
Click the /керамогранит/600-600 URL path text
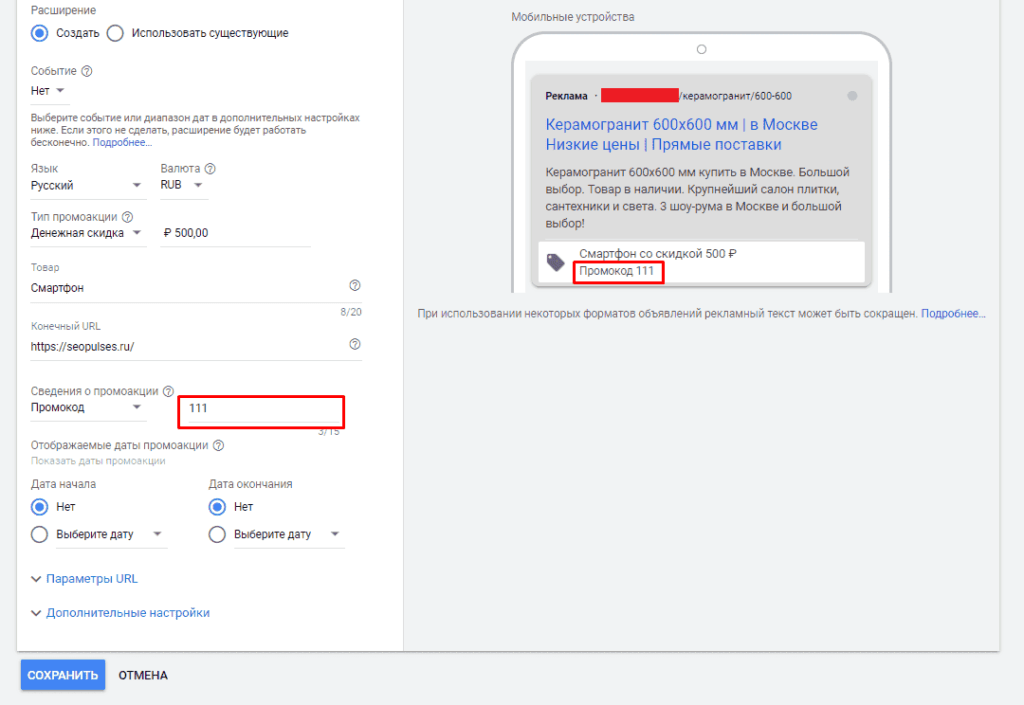(735, 96)
